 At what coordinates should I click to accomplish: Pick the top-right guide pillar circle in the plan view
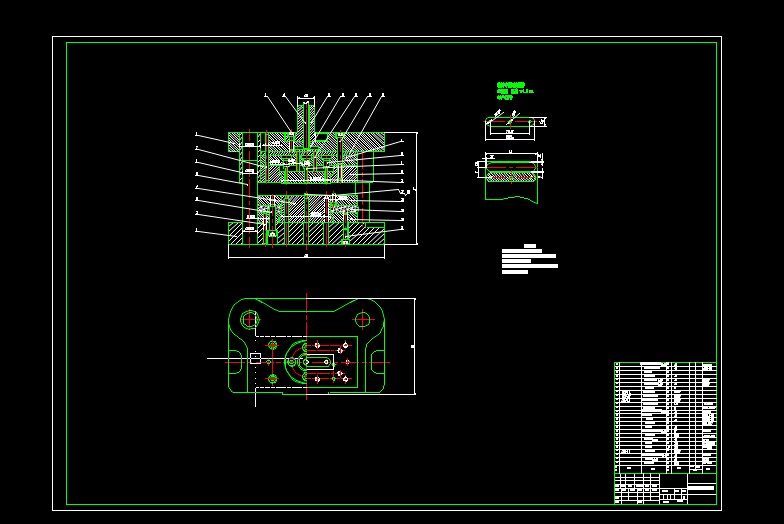click(362, 319)
